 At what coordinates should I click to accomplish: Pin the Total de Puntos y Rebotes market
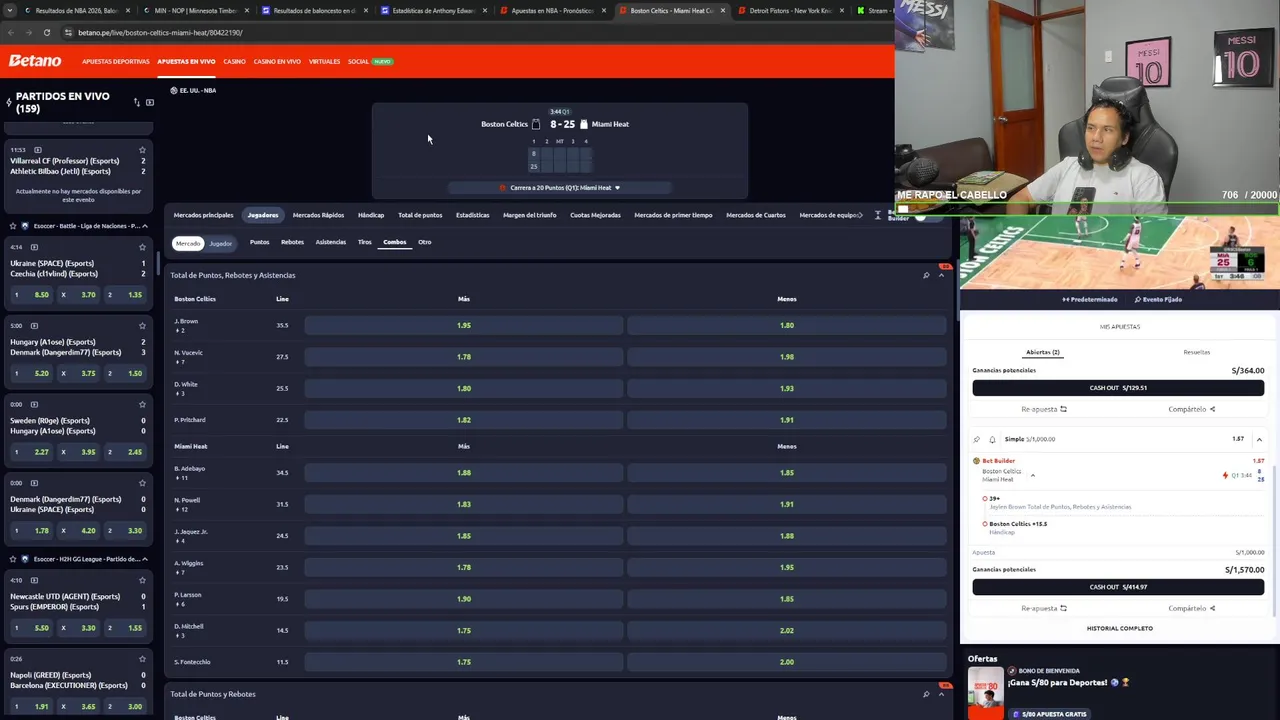pos(926,694)
